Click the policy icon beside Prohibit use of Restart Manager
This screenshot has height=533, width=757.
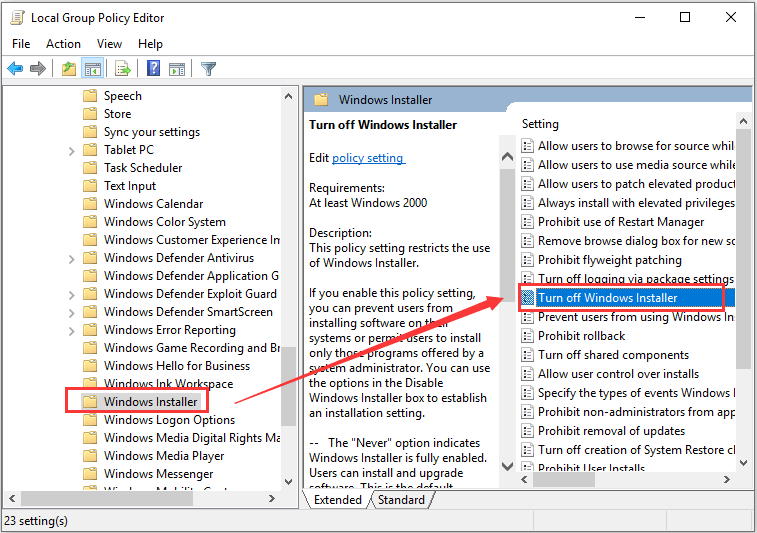[x=527, y=222]
